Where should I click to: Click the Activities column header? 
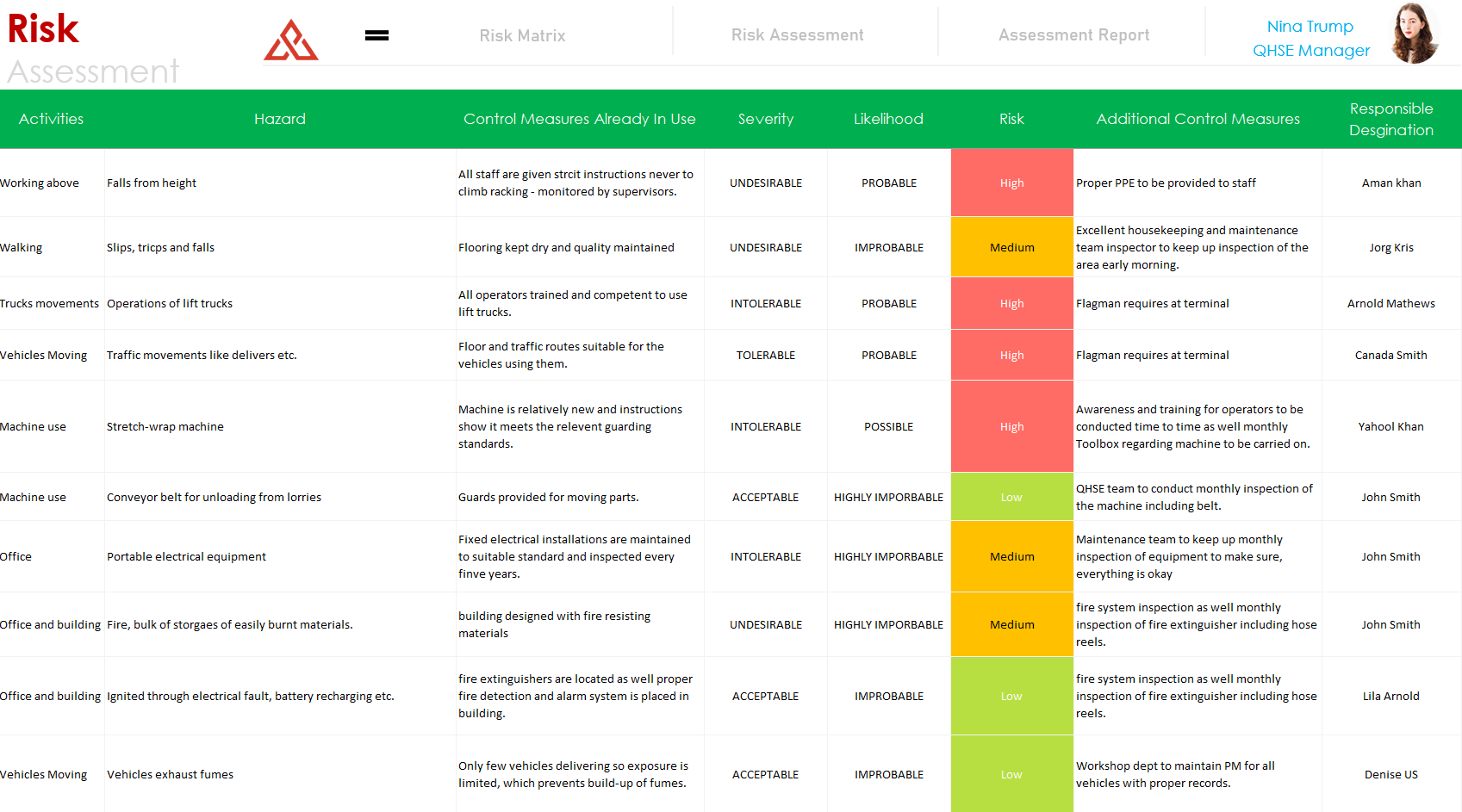(52, 119)
